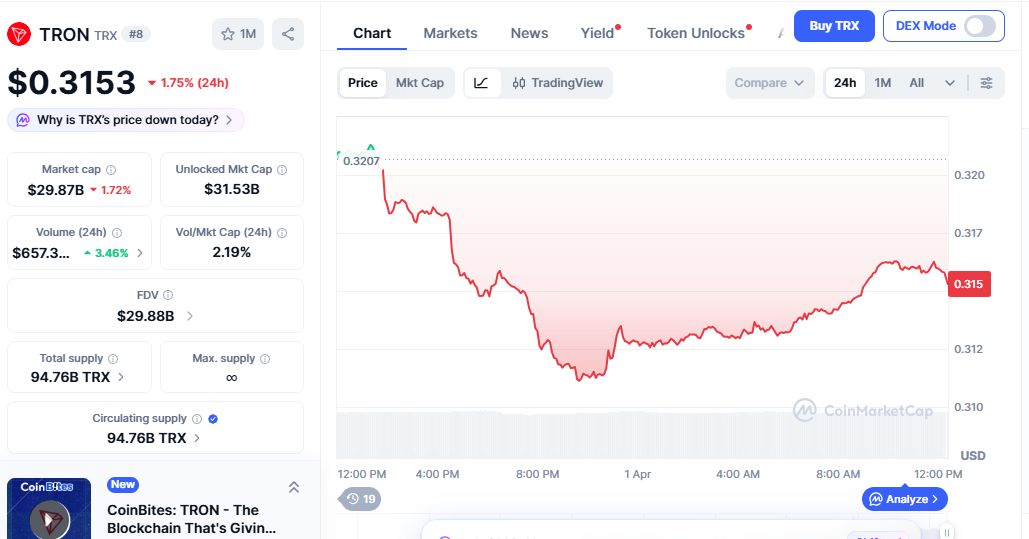Click info icon beside Vol/Mkt Cap (24h)

click(x=282, y=232)
